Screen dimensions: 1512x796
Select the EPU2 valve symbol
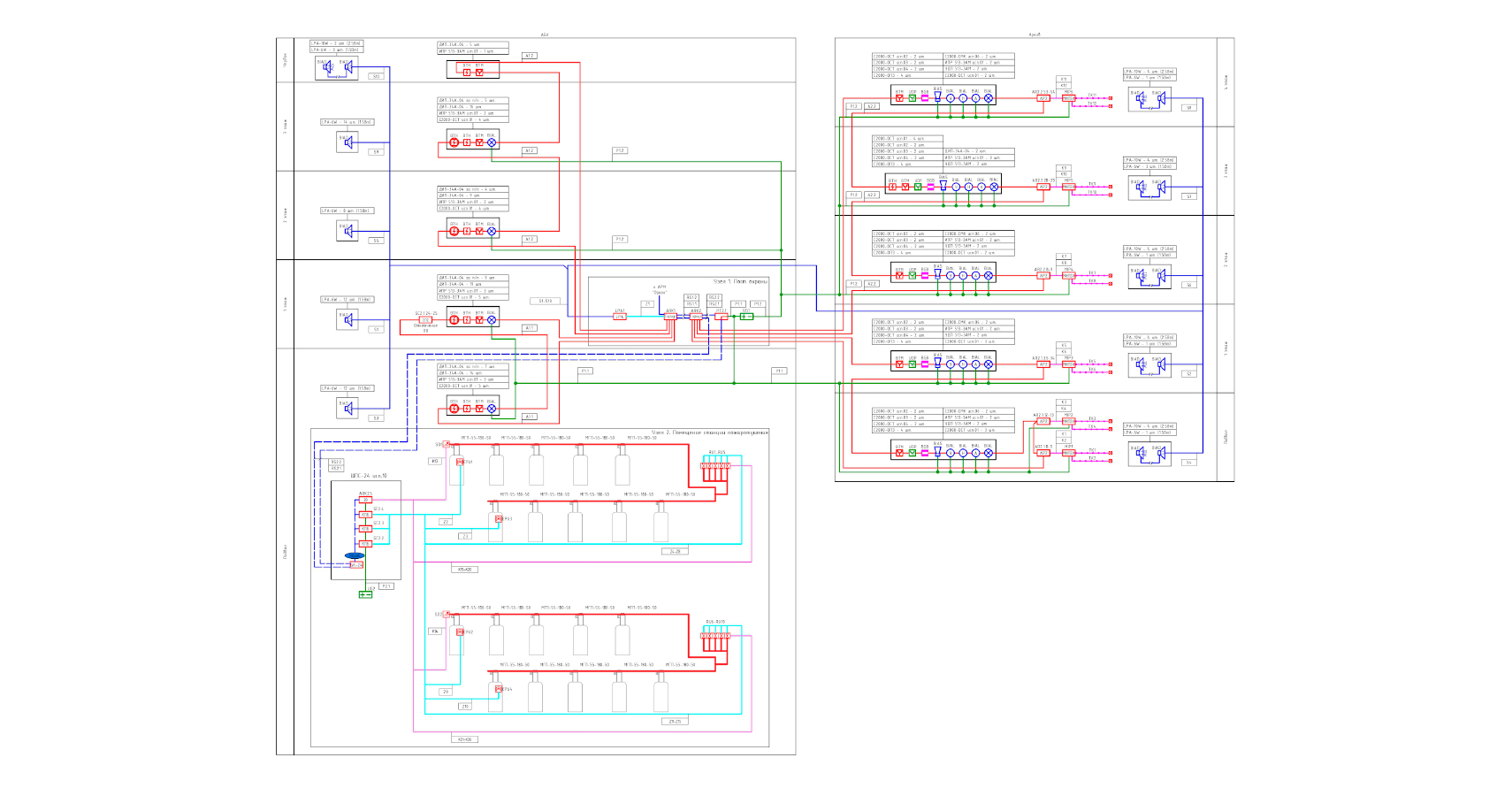tap(460, 631)
